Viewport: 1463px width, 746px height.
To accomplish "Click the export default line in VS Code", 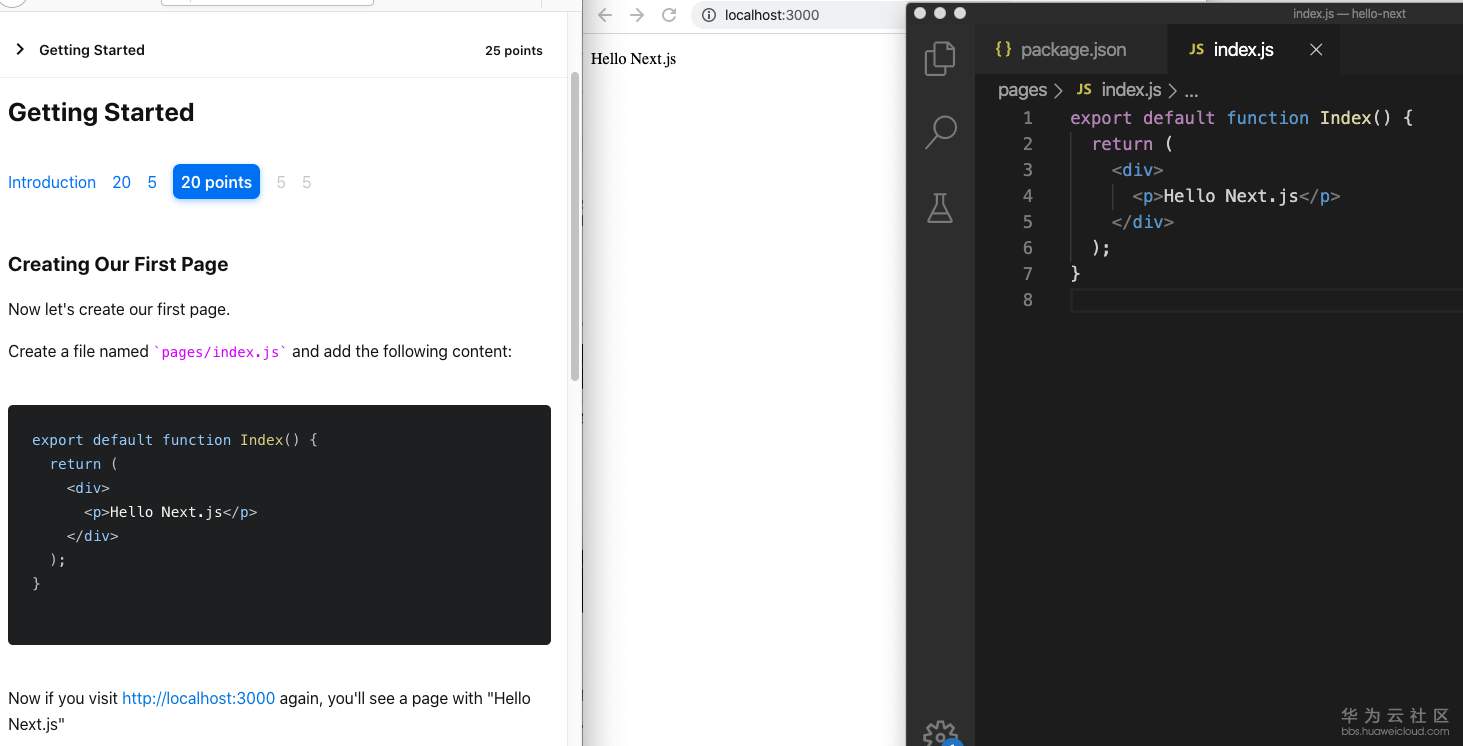I will tap(1241, 118).
